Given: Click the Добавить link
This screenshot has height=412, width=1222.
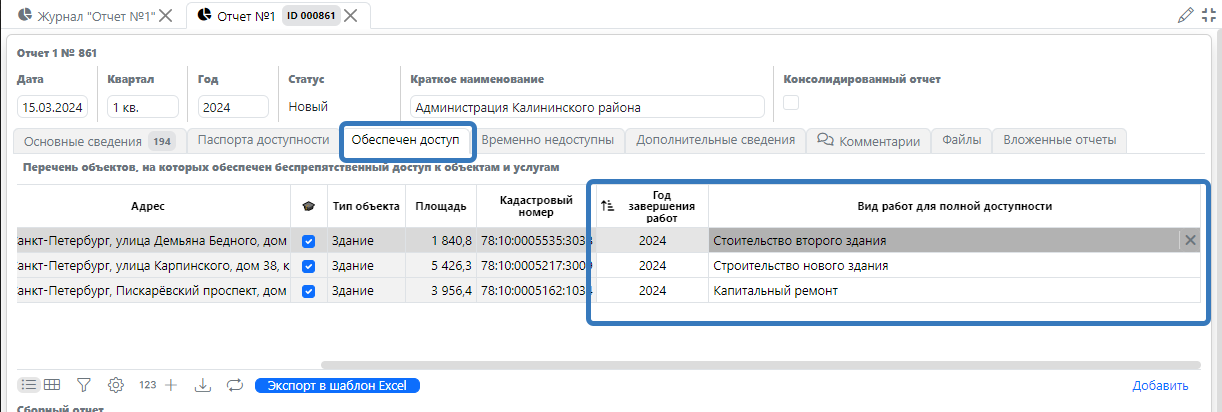Looking at the screenshot, I should 1160,385.
